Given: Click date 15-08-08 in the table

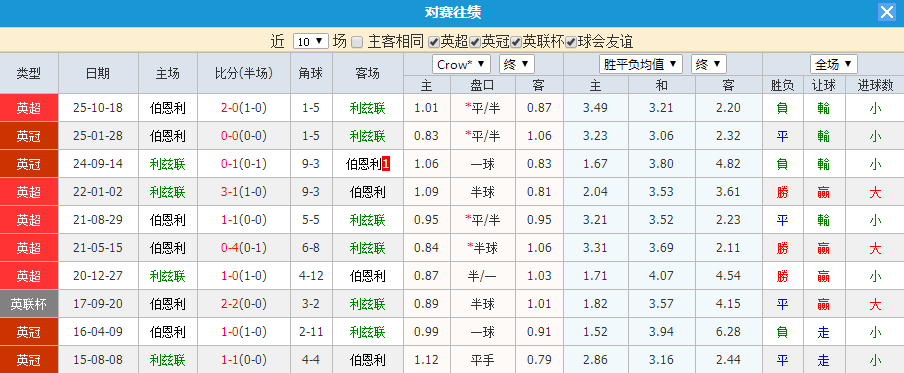Looking at the screenshot, I should click(98, 360).
